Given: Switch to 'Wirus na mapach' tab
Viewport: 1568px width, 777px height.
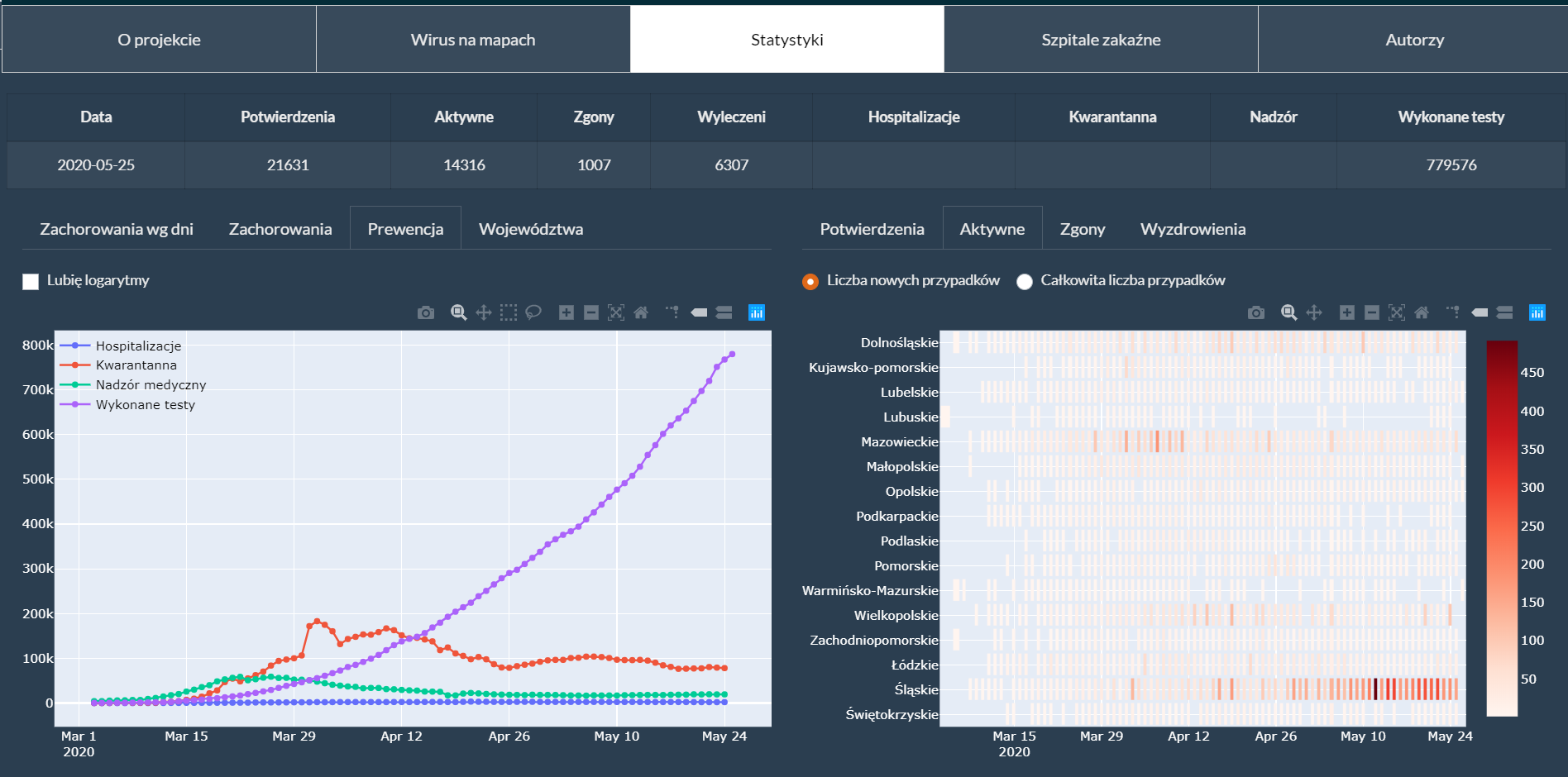Looking at the screenshot, I should coord(473,39).
